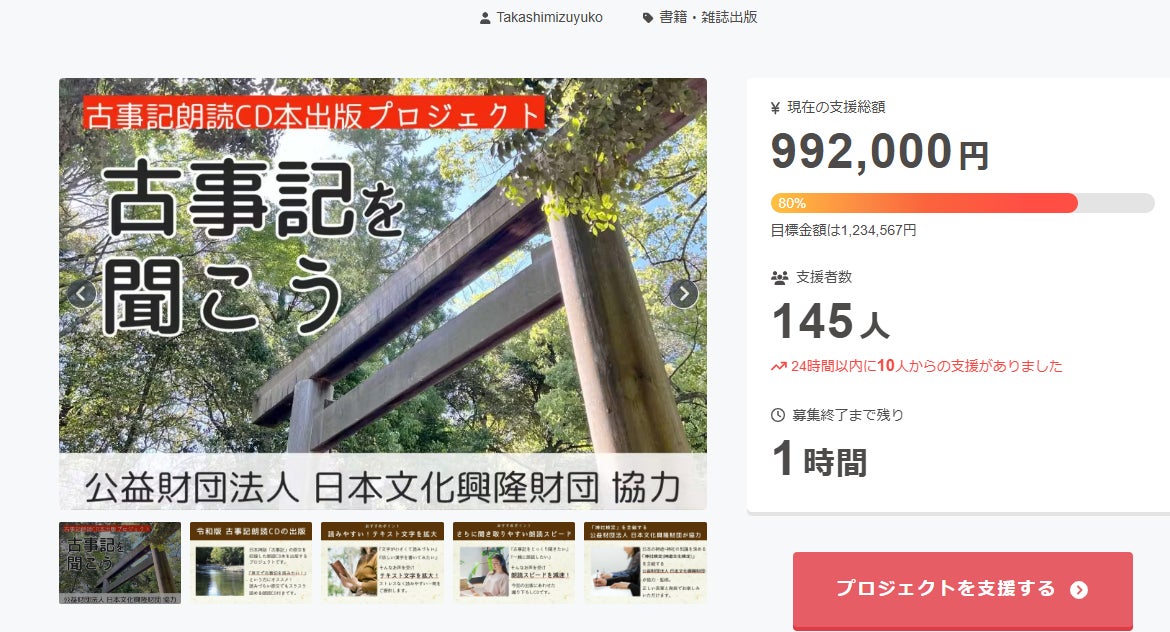
Task: Select the last thumbnail 日本文化興隆財団が協力
Action: (645, 563)
